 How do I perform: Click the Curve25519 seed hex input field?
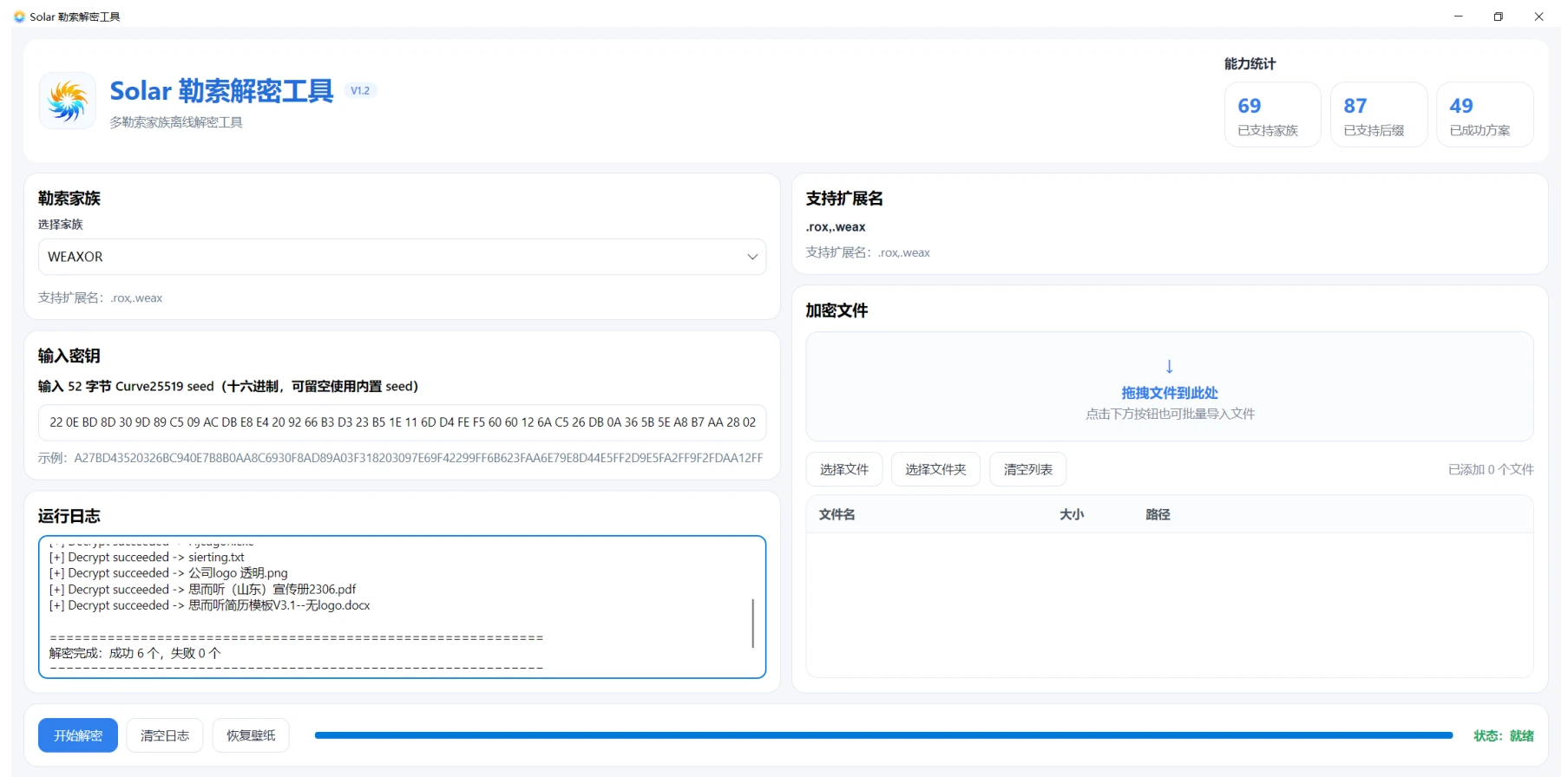coord(402,422)
